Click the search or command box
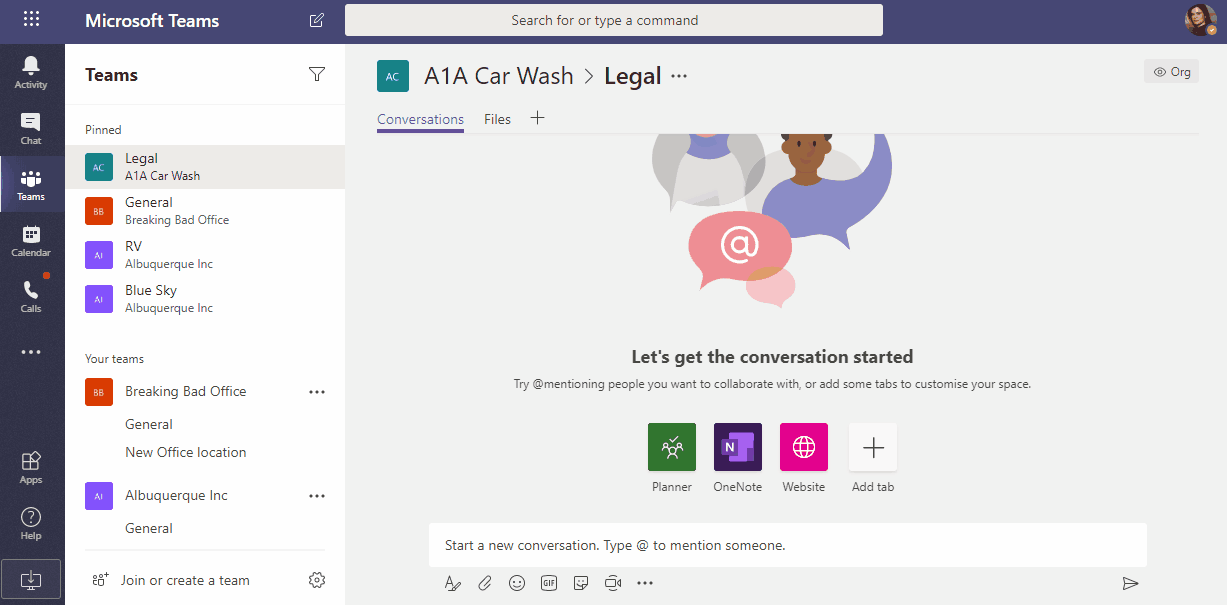Screen dimensions: 1227x605 614,20
